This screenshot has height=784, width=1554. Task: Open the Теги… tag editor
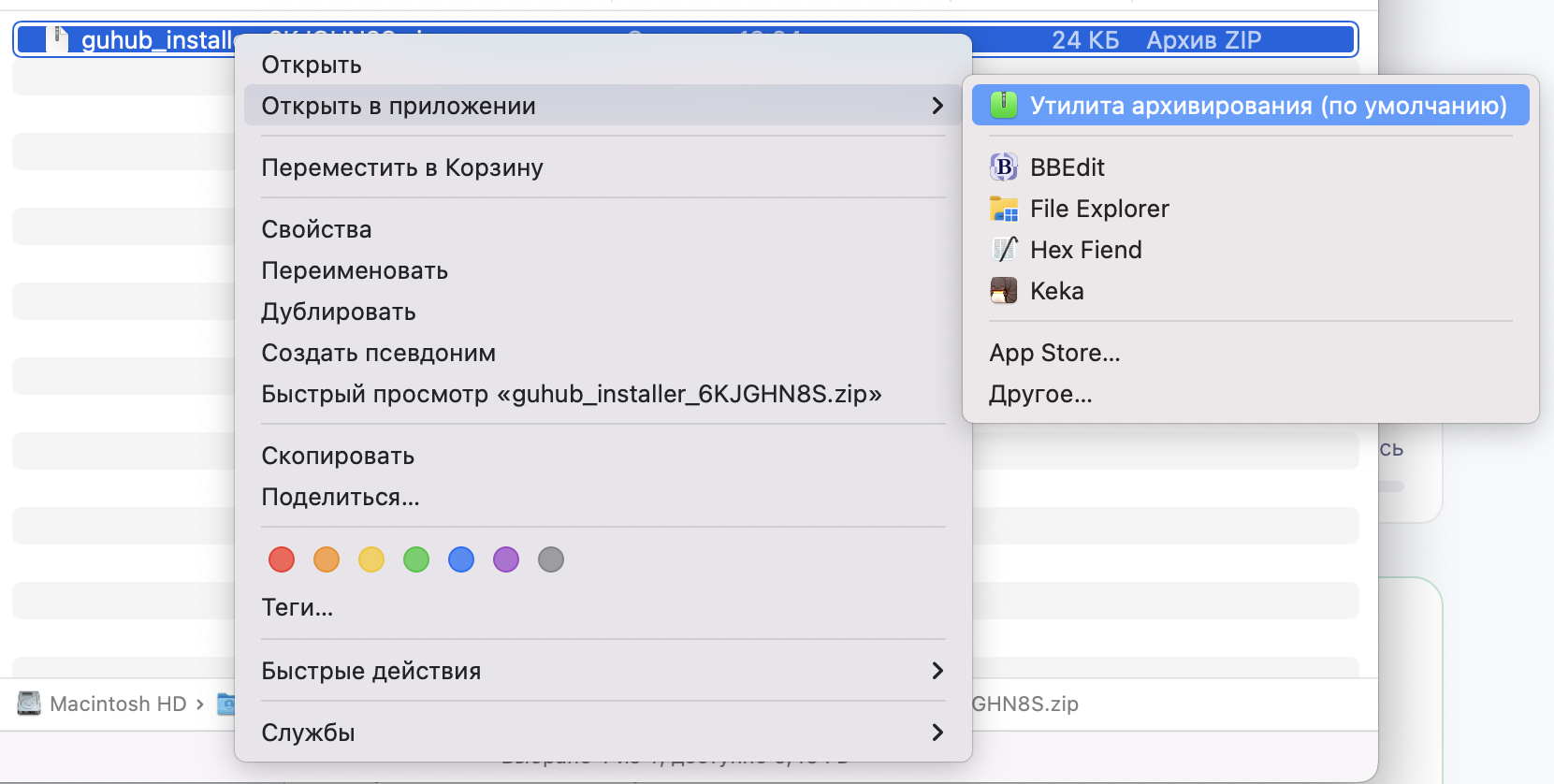(298, 607)
